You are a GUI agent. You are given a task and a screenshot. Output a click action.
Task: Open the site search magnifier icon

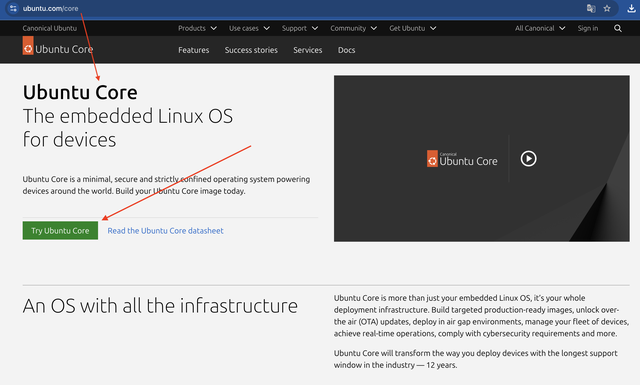[x=618, y=28]
